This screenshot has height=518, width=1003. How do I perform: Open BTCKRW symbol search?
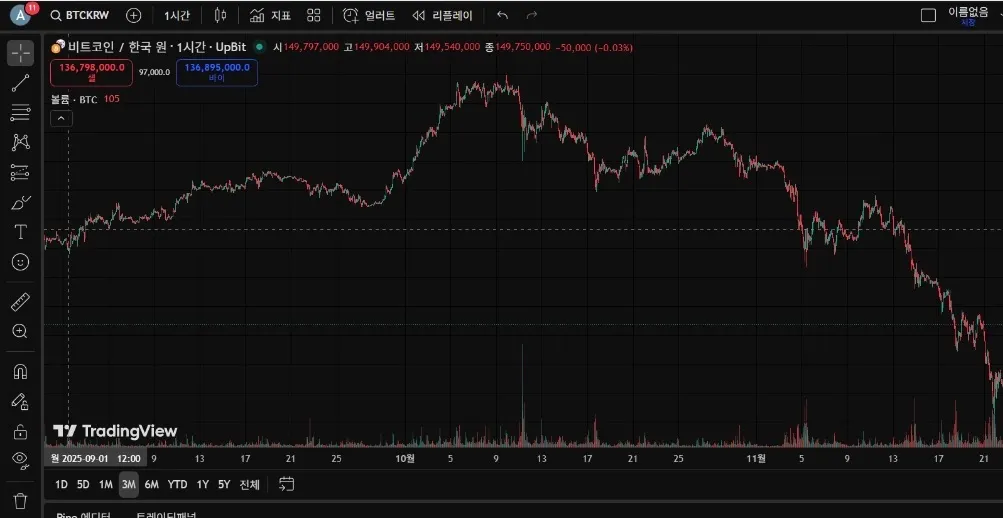click(79, 15)
